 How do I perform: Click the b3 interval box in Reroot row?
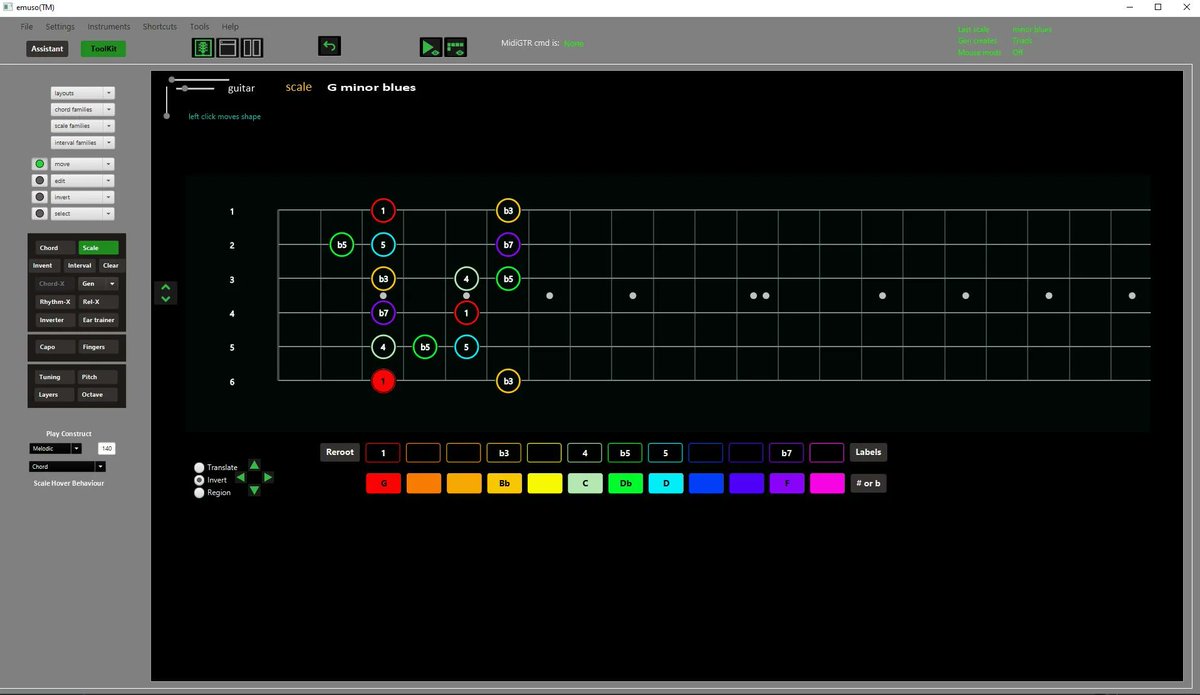[x=504, y=452]
